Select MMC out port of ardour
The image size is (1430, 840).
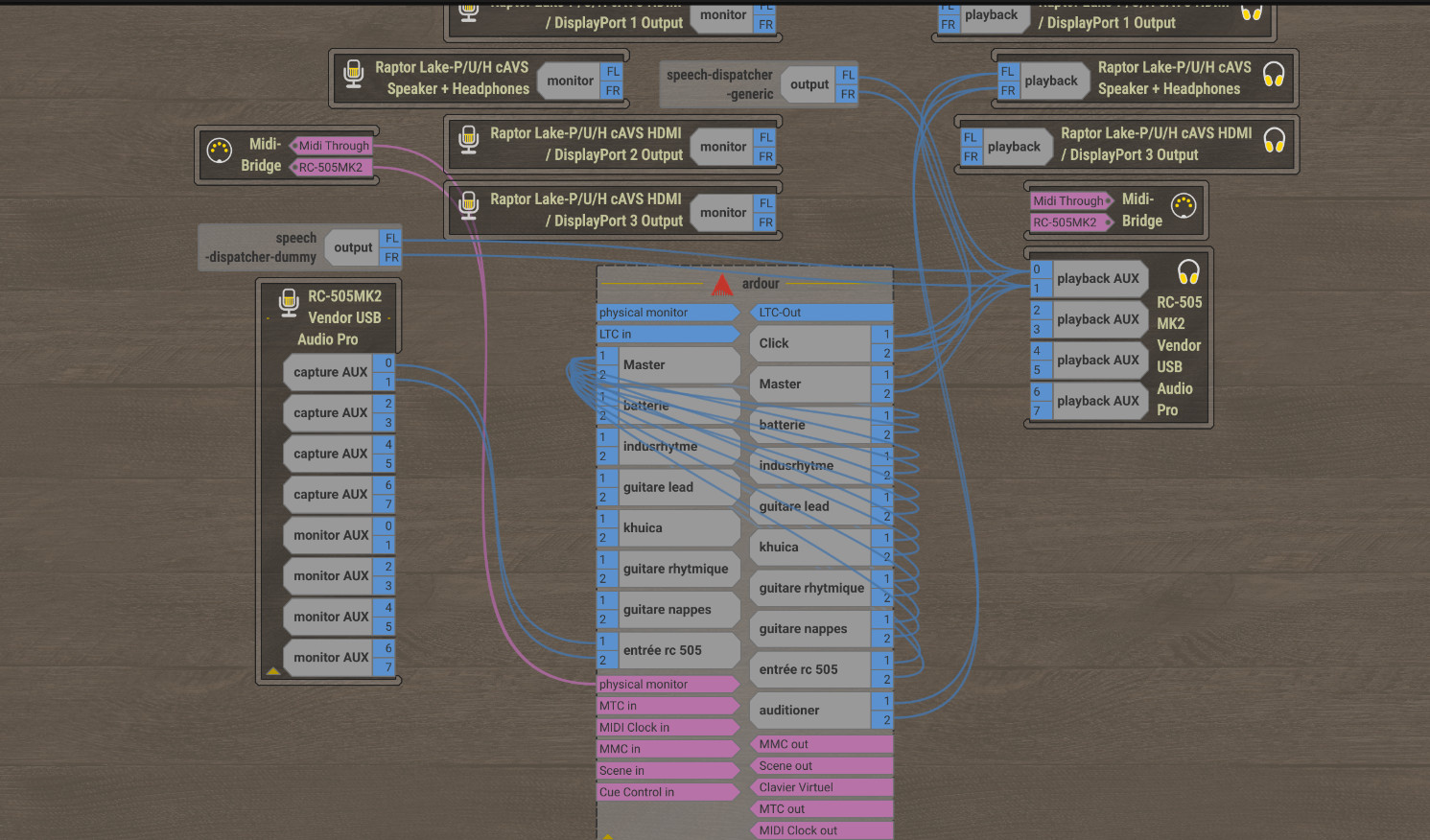pos(820,744)
